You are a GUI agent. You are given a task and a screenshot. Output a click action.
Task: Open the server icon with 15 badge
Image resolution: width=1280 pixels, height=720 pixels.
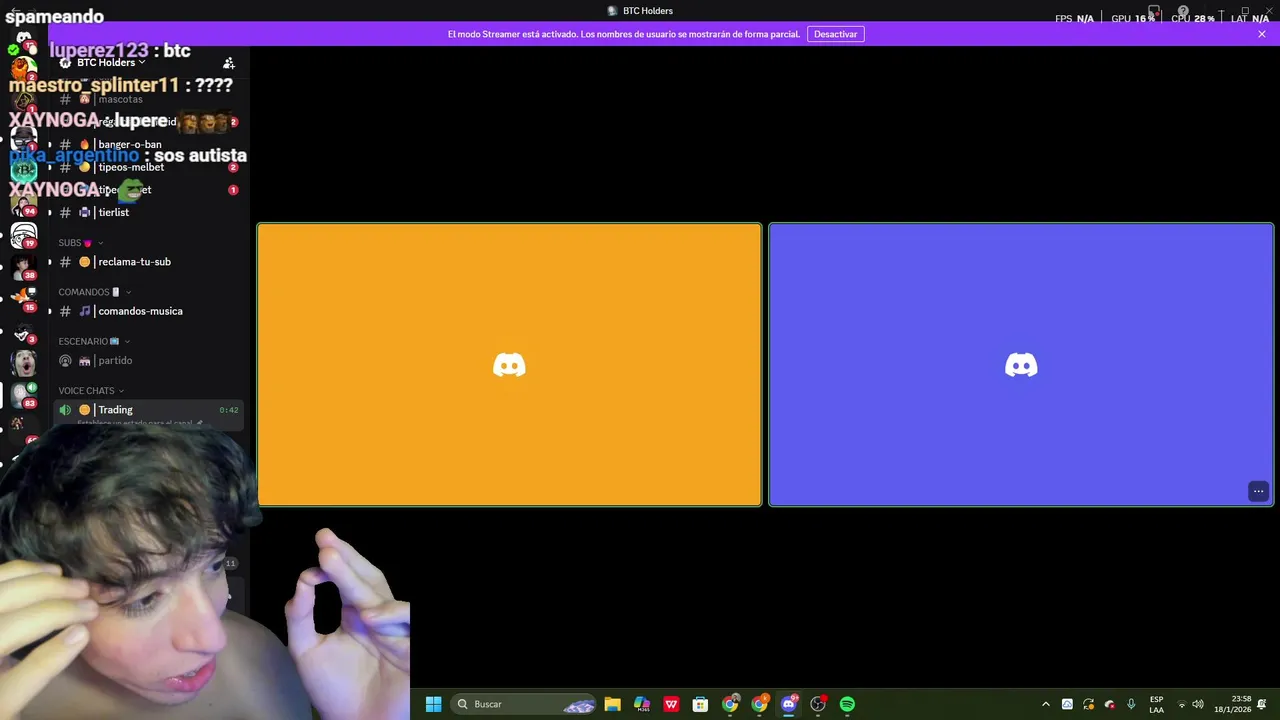point(24,299)
